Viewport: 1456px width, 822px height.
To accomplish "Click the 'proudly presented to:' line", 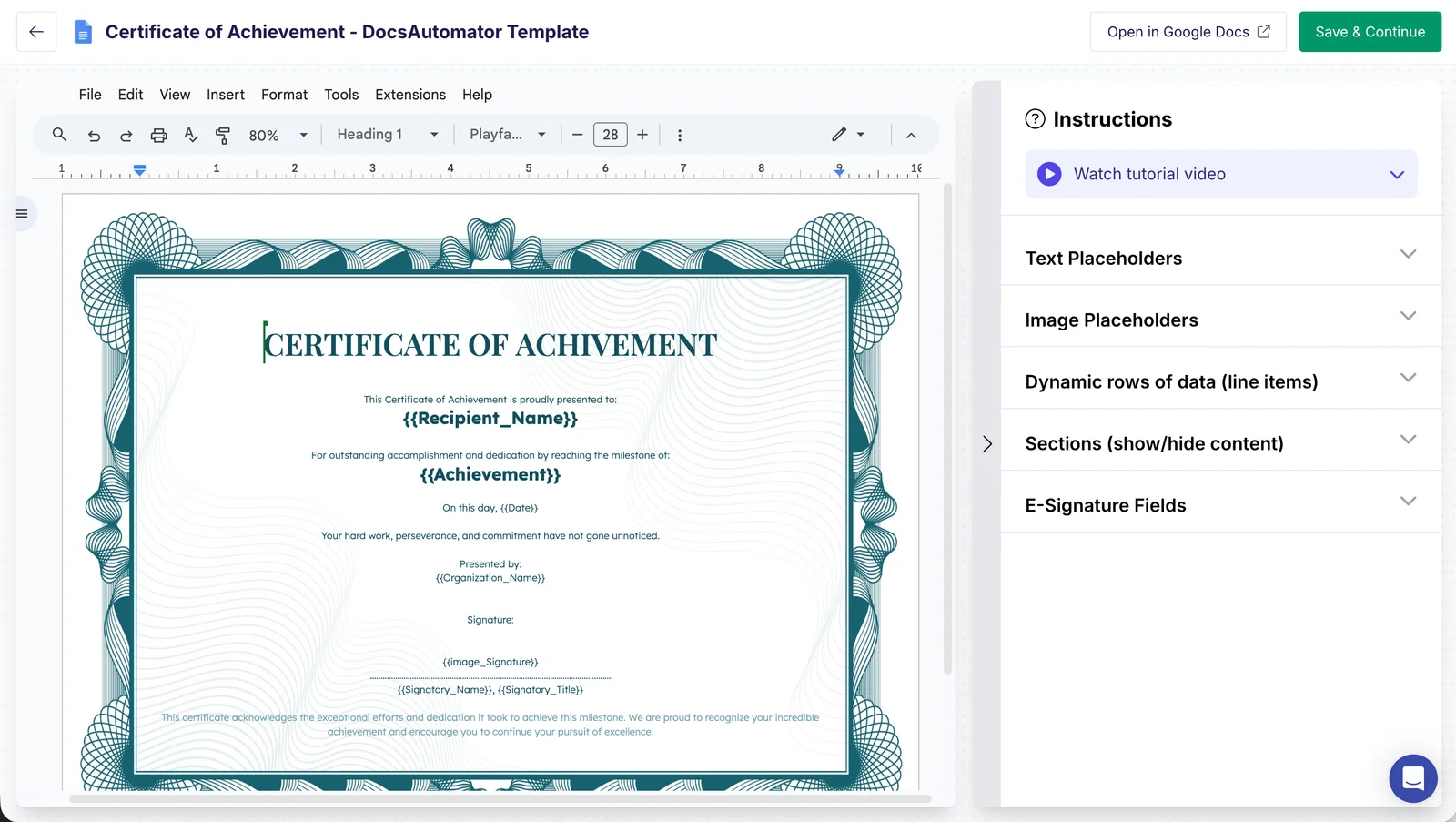I will tap(490, 400).
